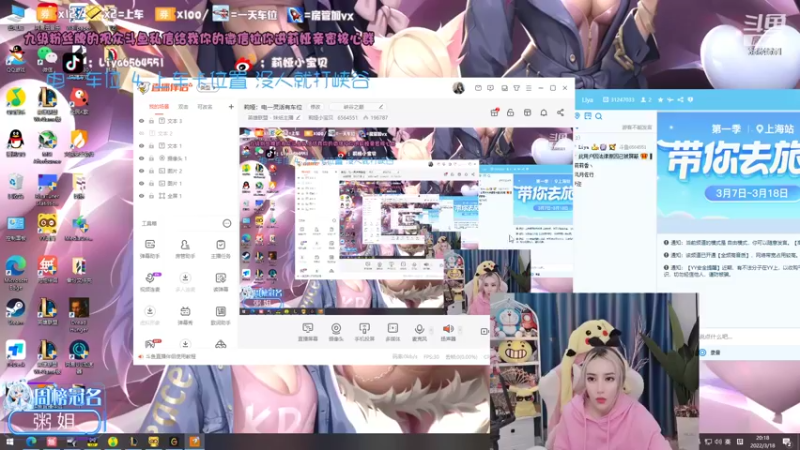
Task: Open the 视频连麦 tool
Action: (150, 282)
